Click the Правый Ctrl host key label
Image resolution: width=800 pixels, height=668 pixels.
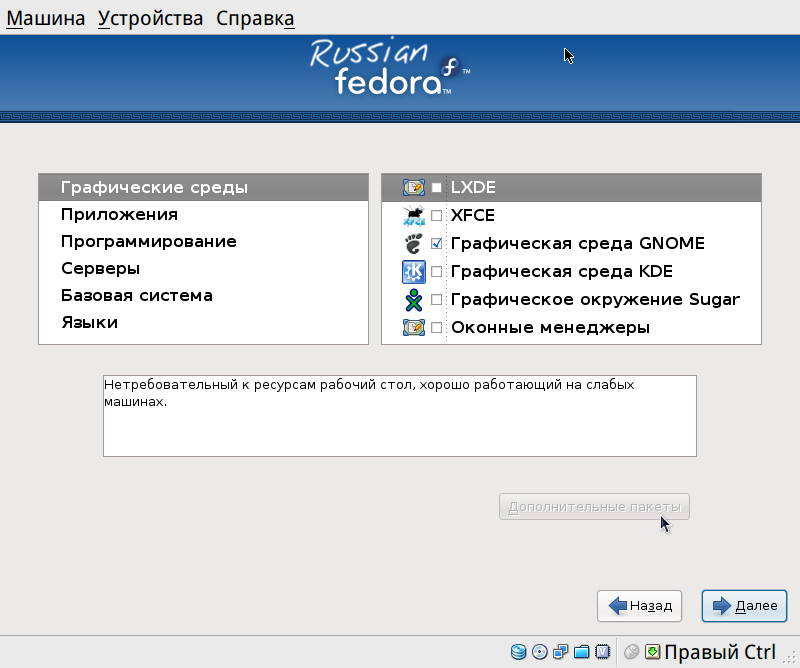click(720, 652)
